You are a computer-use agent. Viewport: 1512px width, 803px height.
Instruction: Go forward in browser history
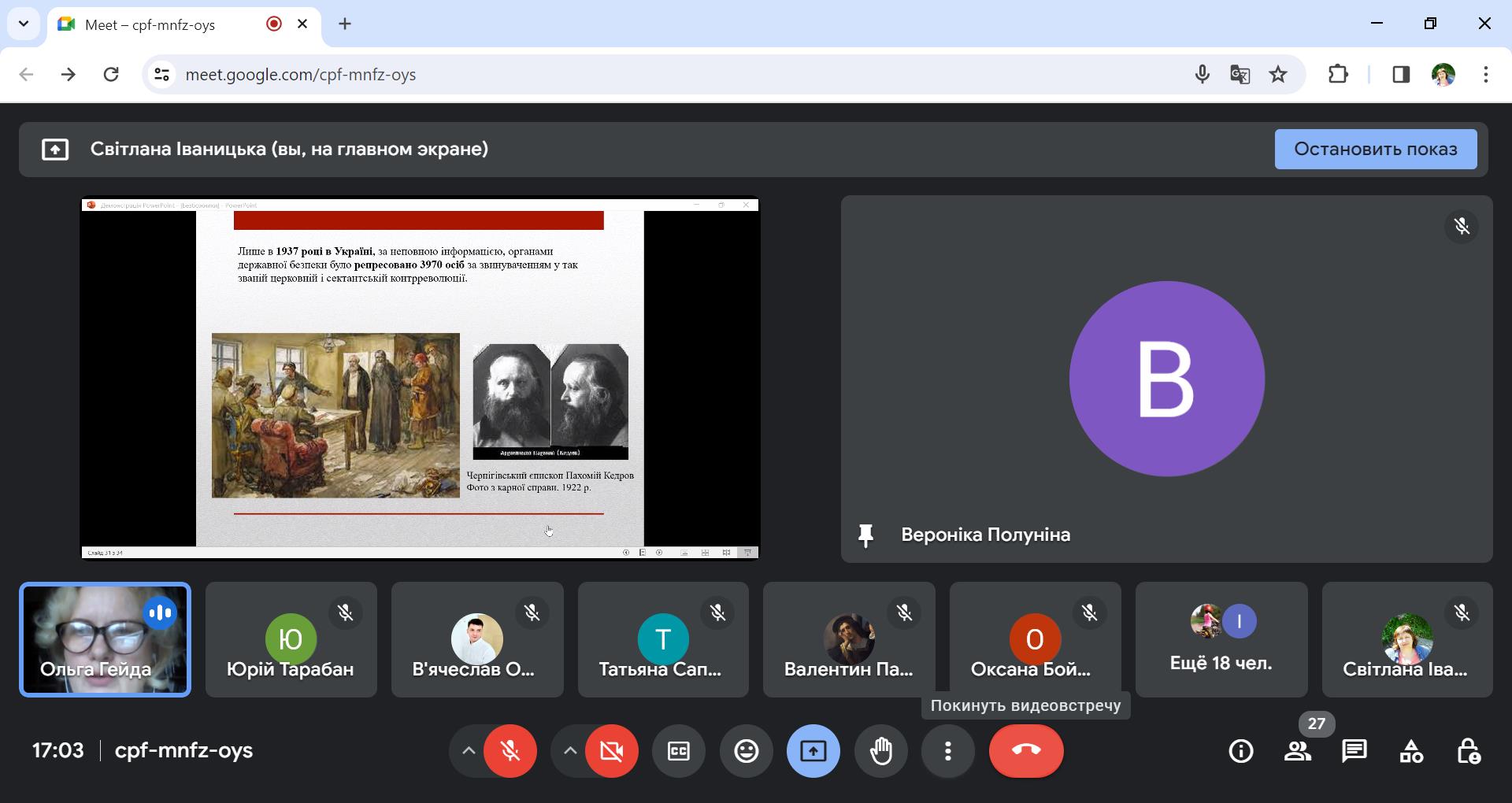pyautogui.click(x=69, y=74)
